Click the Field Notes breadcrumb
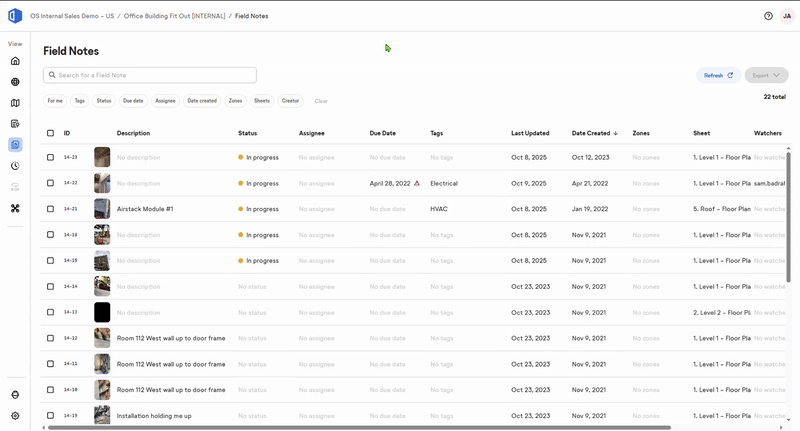This screenshot has height=431, width=800. [x=252, y=16]
